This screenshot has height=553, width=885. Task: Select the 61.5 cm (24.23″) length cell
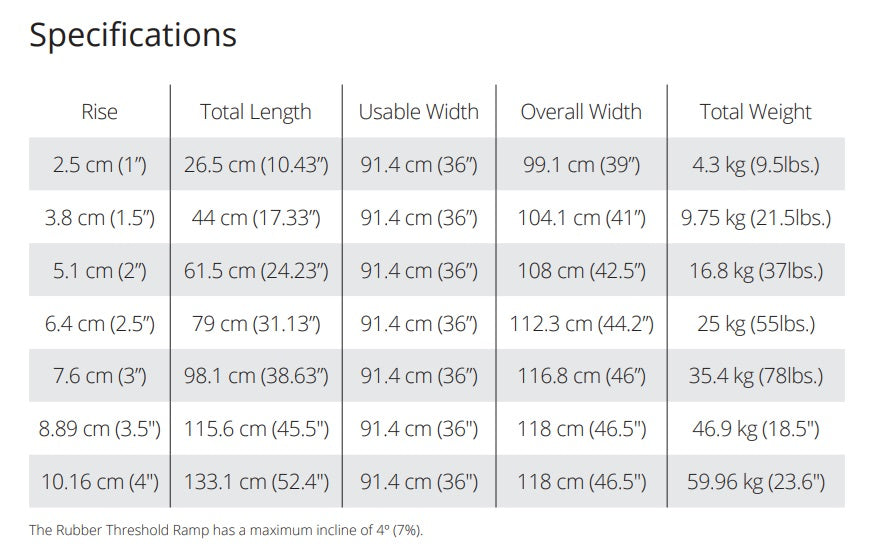point(256,271)
